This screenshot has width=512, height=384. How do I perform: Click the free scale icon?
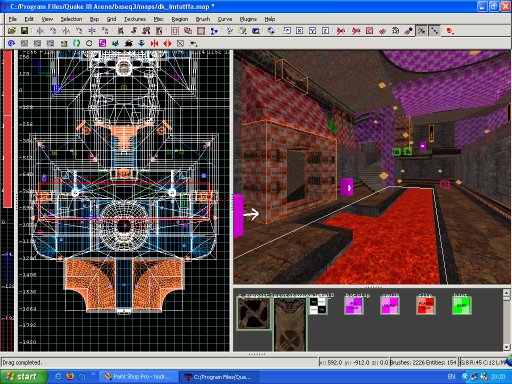(287, 31)
